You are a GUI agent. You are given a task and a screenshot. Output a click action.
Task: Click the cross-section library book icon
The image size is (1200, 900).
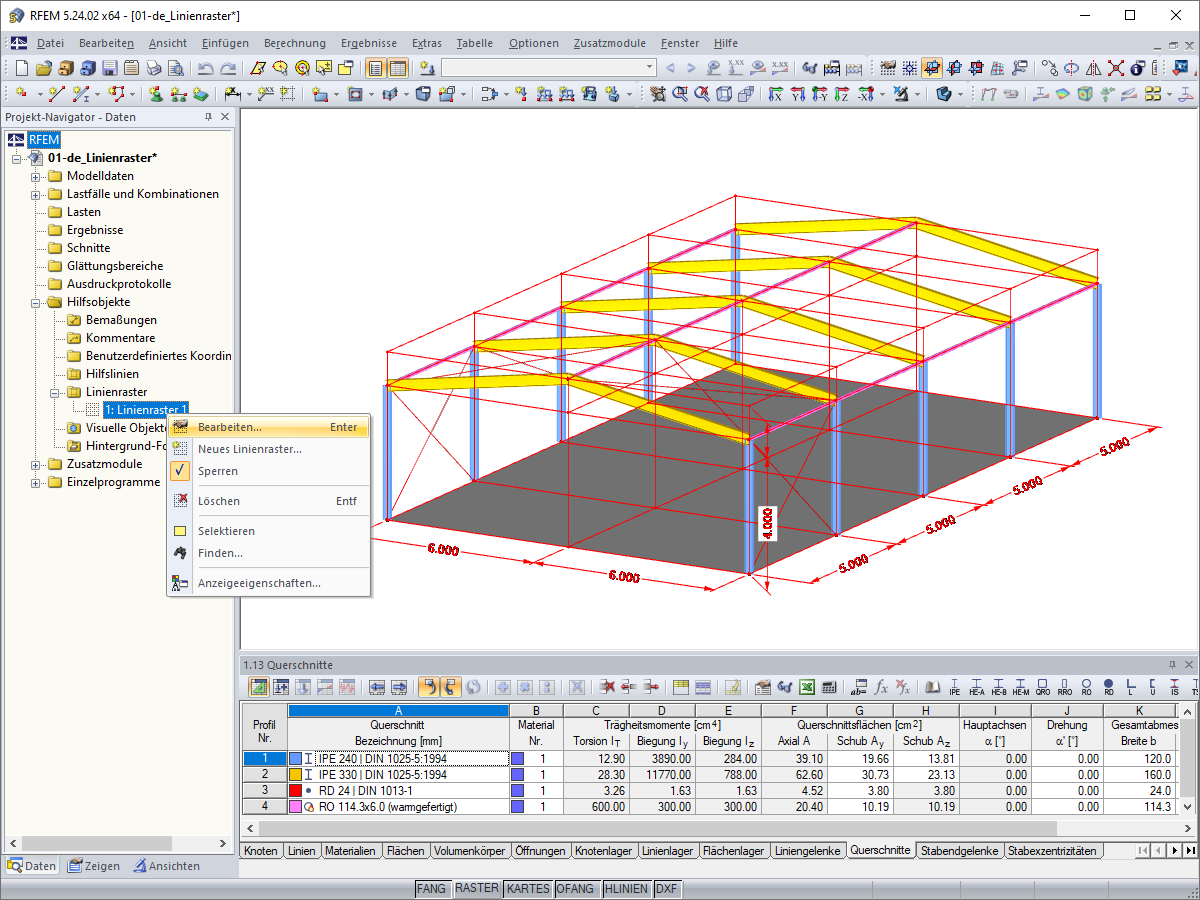pyautogui.click(x=932, y=687)
